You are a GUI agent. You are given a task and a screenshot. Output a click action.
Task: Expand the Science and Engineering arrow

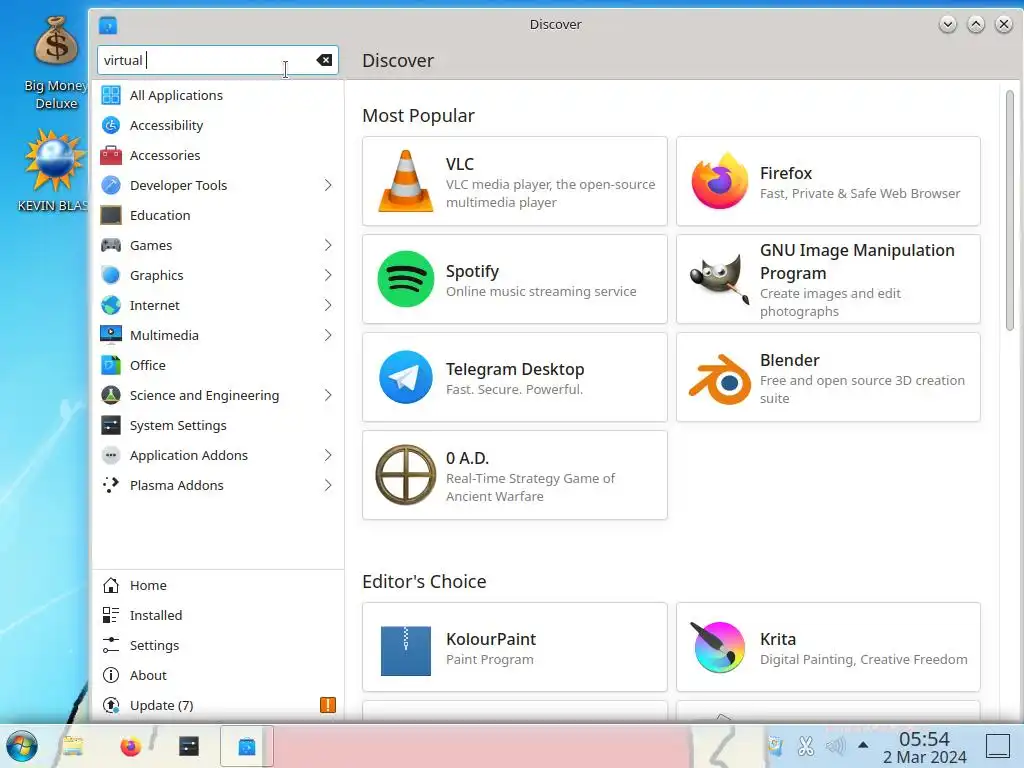[328, 395]
